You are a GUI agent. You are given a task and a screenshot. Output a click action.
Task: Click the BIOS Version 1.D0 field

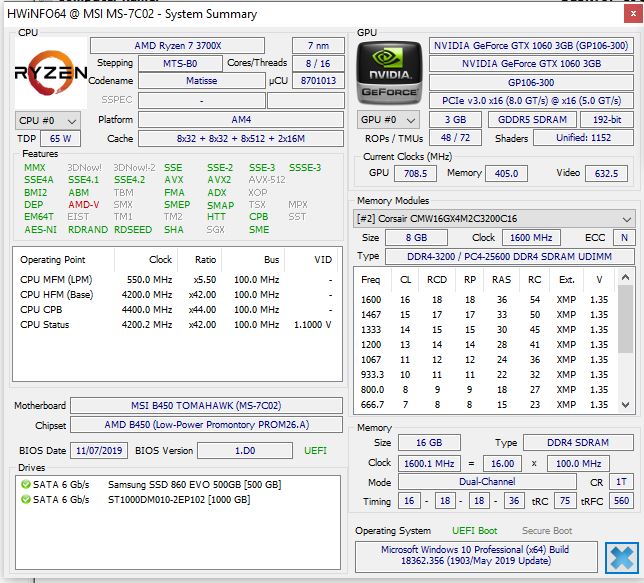click(245, 451)
